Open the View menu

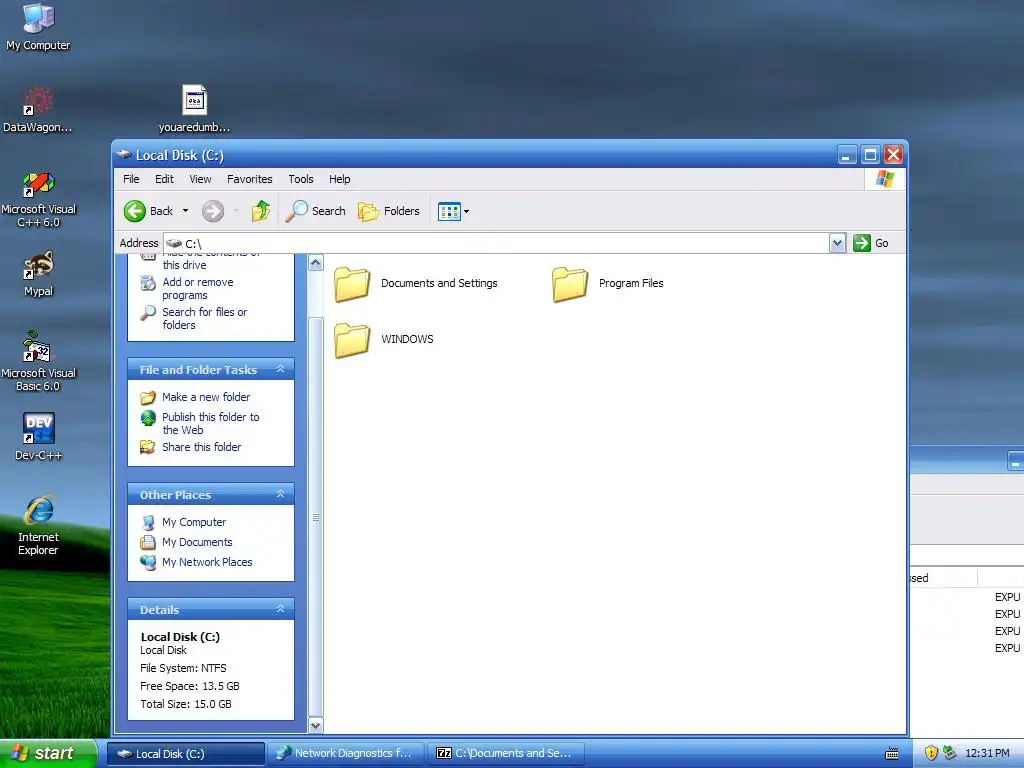(x=200, y=179)
